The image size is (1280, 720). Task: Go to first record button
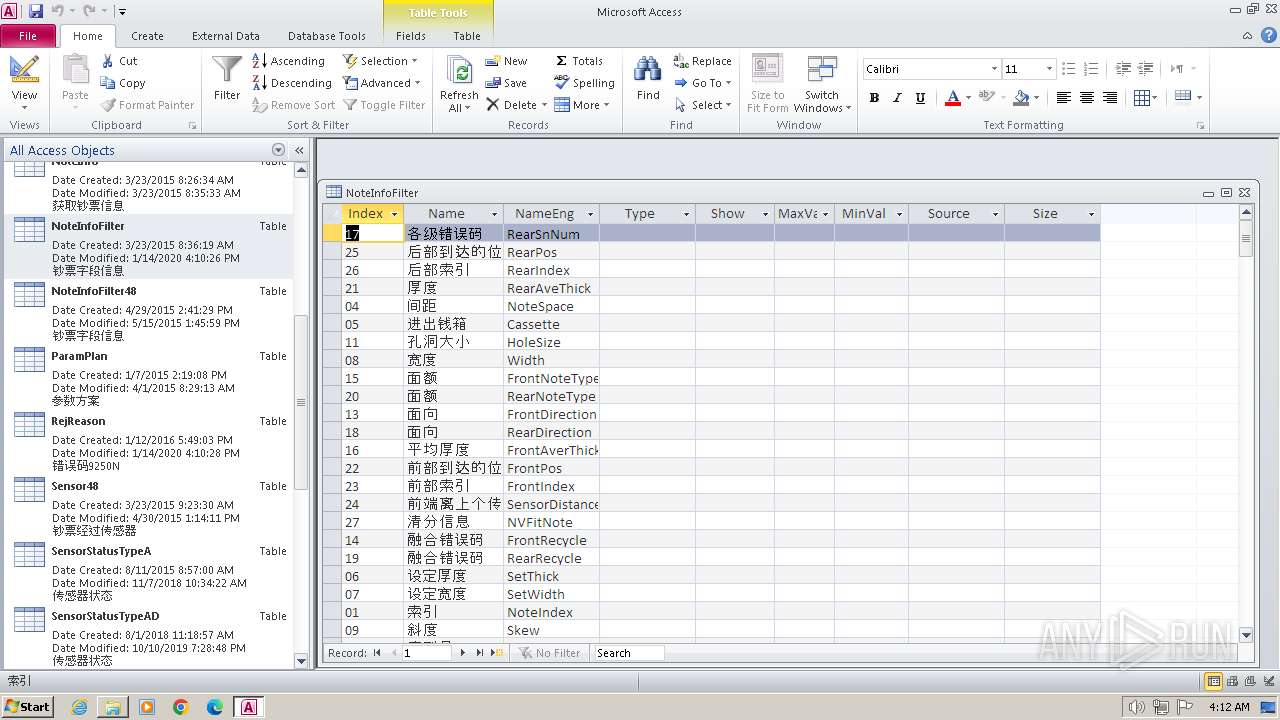point(377,653)
